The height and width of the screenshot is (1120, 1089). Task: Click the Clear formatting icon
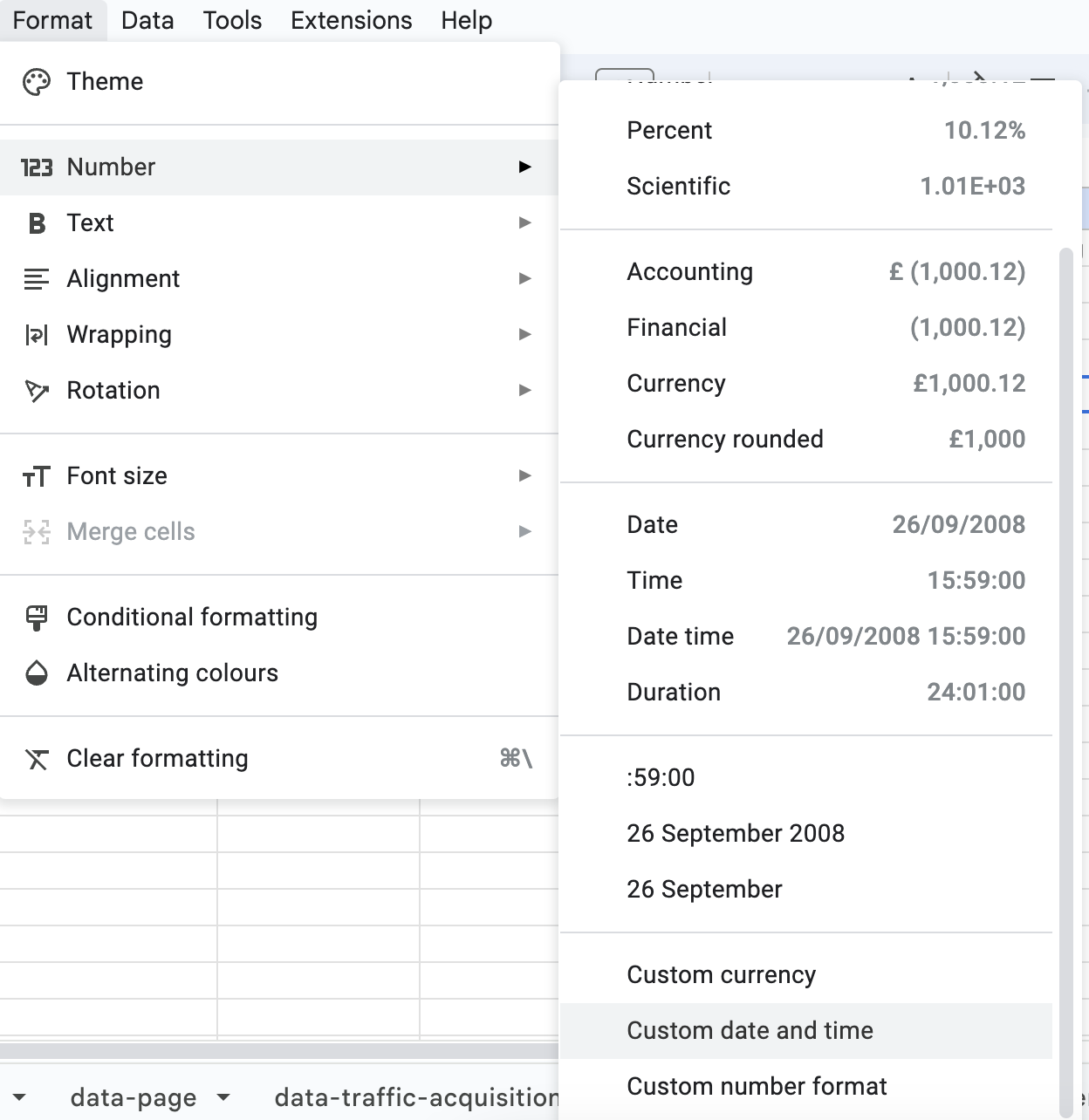(37, 759)
